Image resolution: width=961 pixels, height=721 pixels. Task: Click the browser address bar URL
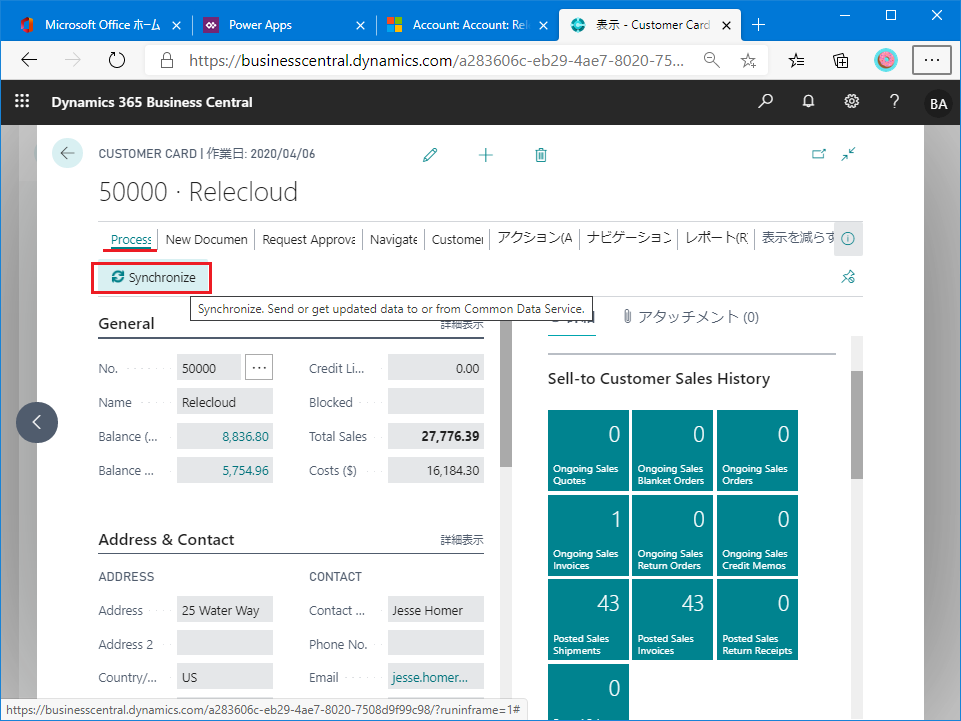click(x=436, y=60)
